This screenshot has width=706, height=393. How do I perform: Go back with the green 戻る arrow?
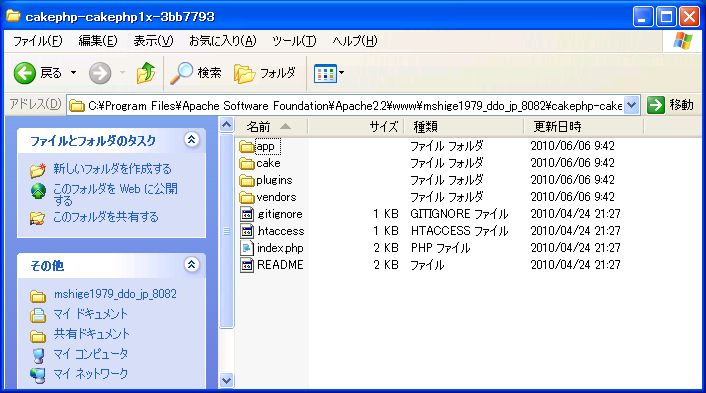coord(24,73)
